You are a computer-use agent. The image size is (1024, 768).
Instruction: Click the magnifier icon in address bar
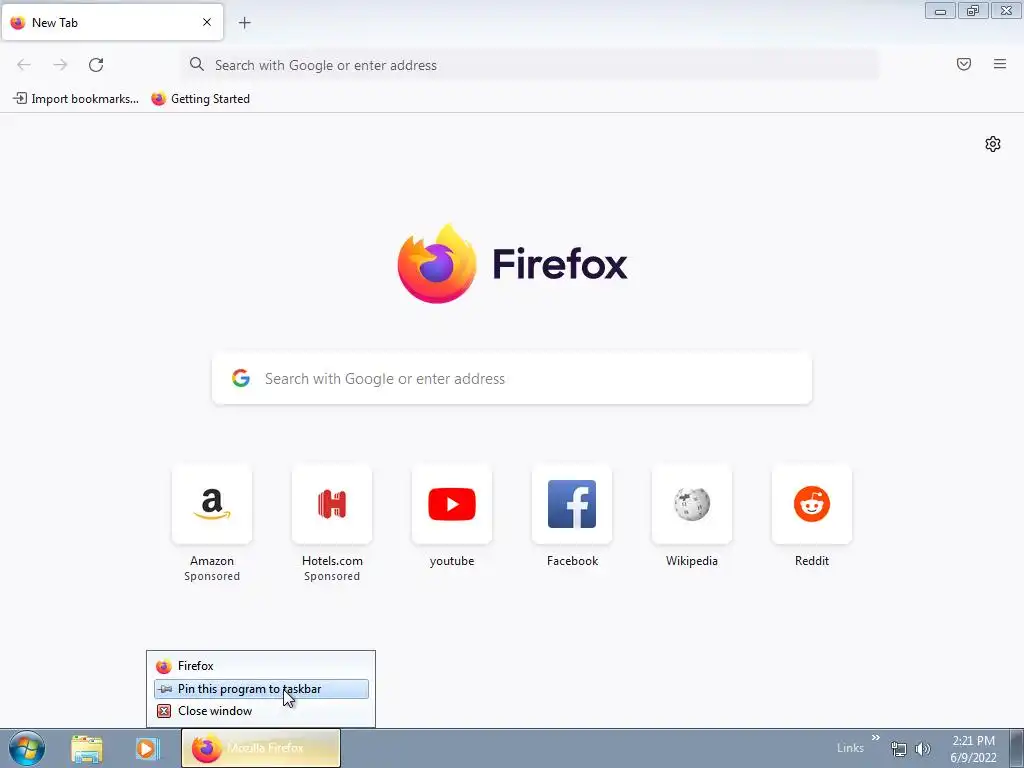point(197,64)
